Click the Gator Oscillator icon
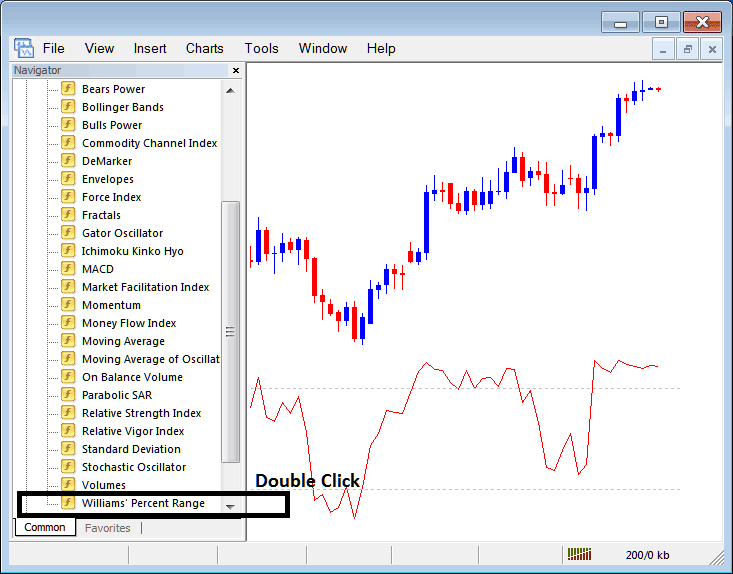733x574 pixels. pyautogui.click(x=68, y=232)
